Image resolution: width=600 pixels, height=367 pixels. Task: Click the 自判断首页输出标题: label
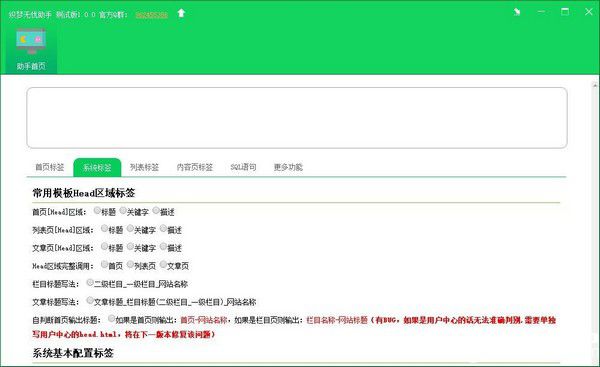(67, 320)
